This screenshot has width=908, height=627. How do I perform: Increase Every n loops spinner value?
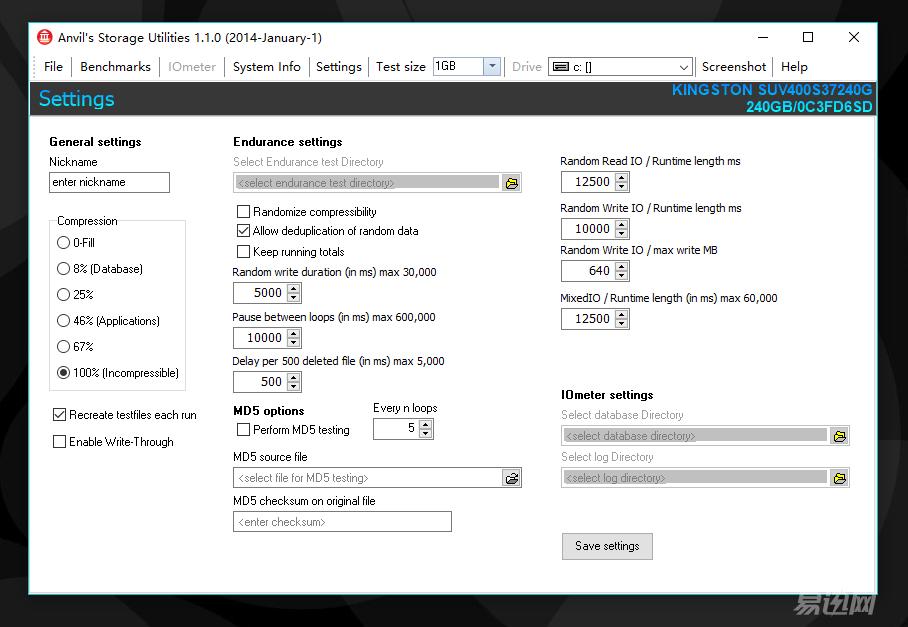(426, 425)
